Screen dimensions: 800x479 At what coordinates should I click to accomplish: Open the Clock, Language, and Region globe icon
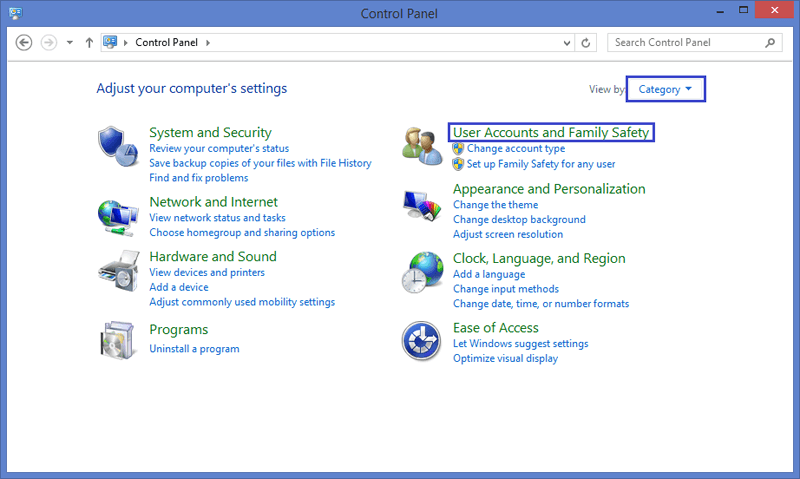422,272
